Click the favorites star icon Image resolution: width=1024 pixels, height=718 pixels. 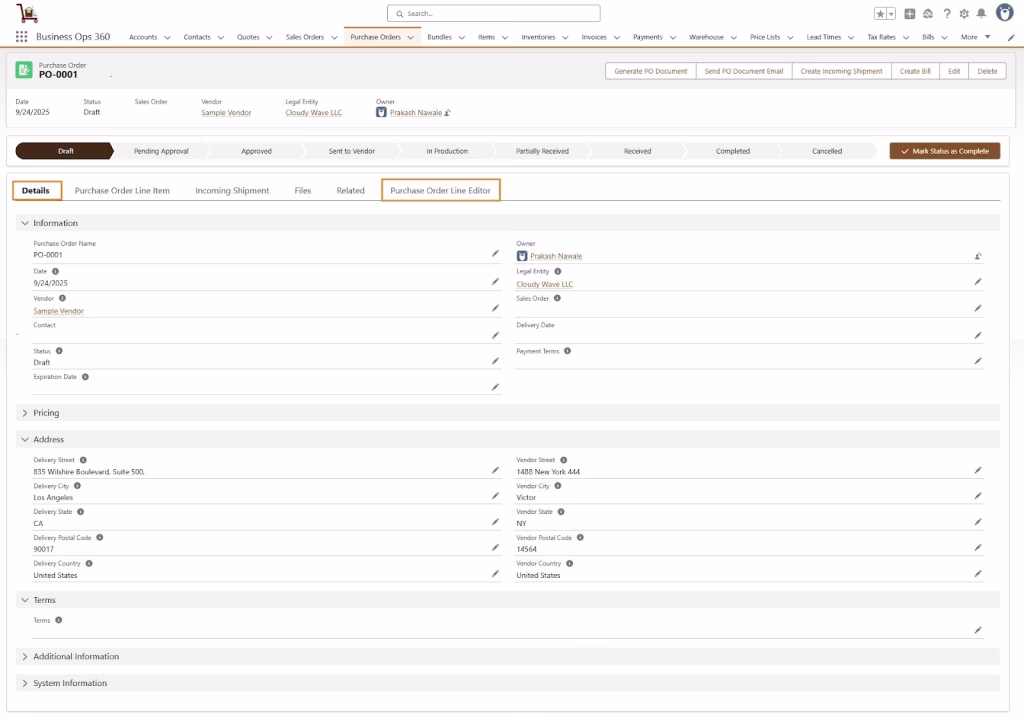(881, 14)
